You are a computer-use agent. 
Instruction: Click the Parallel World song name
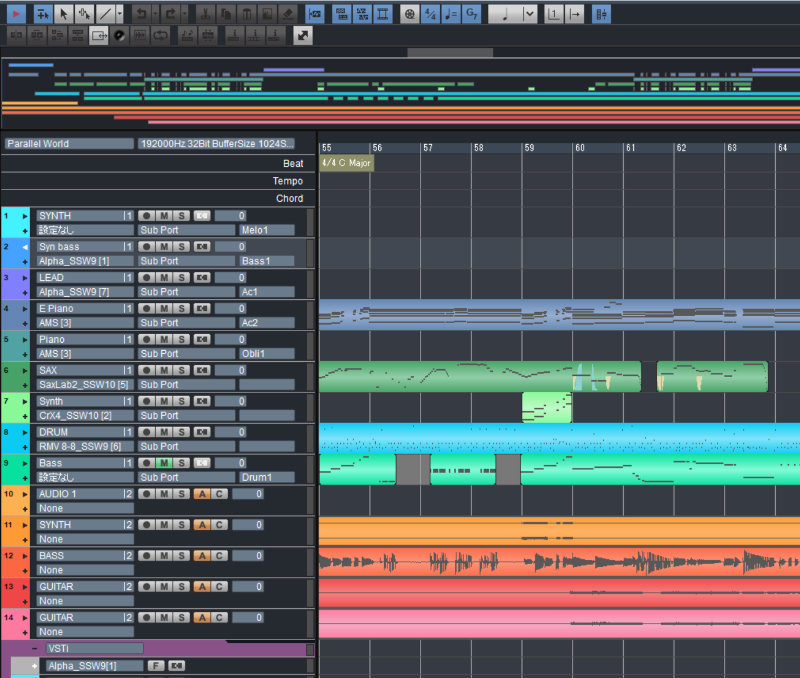point(69,143)
